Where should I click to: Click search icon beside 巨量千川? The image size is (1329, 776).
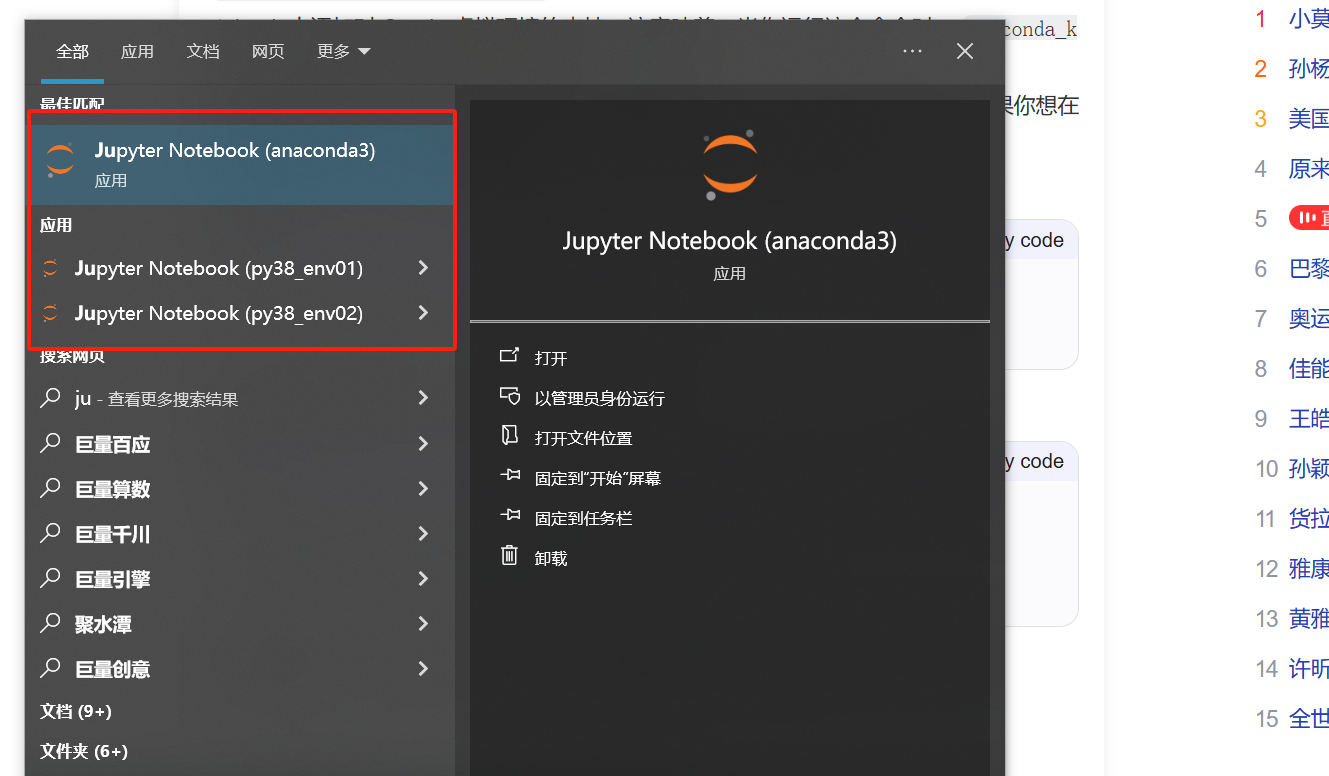[50, 533]
